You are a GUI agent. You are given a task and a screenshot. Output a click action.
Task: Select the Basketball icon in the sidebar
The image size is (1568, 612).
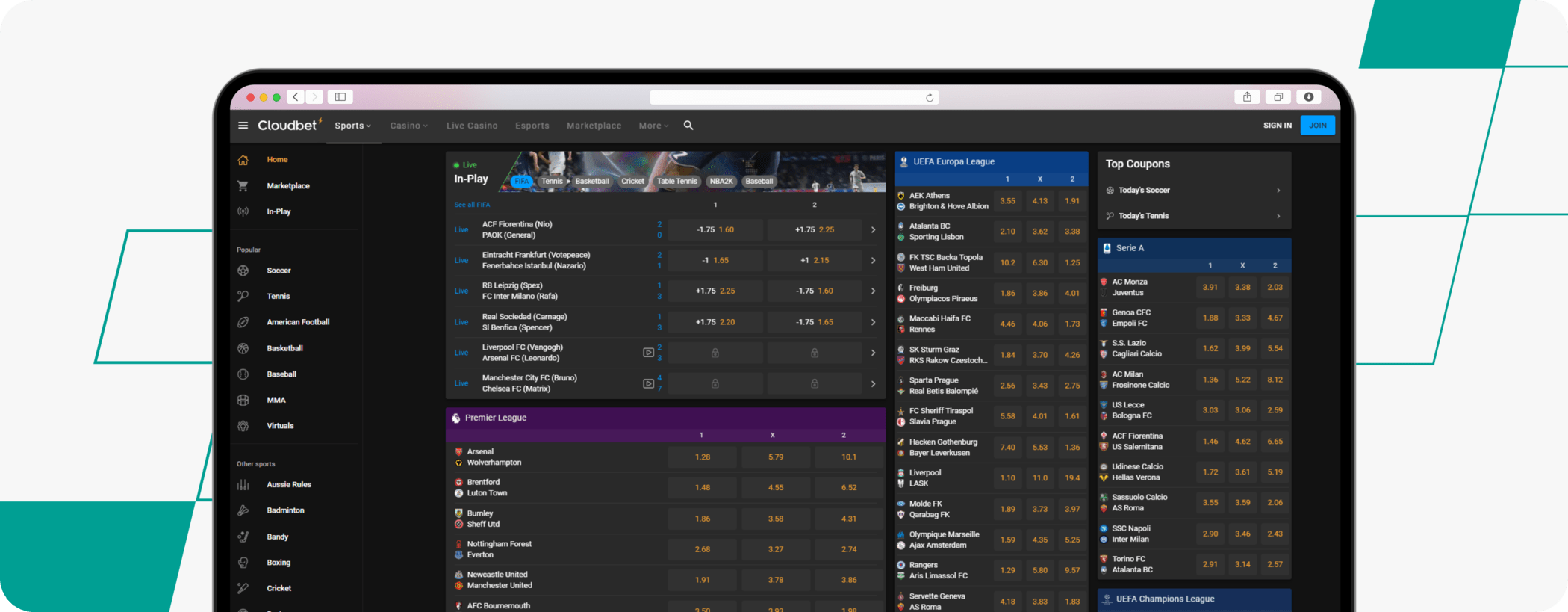tap(243, 348)
